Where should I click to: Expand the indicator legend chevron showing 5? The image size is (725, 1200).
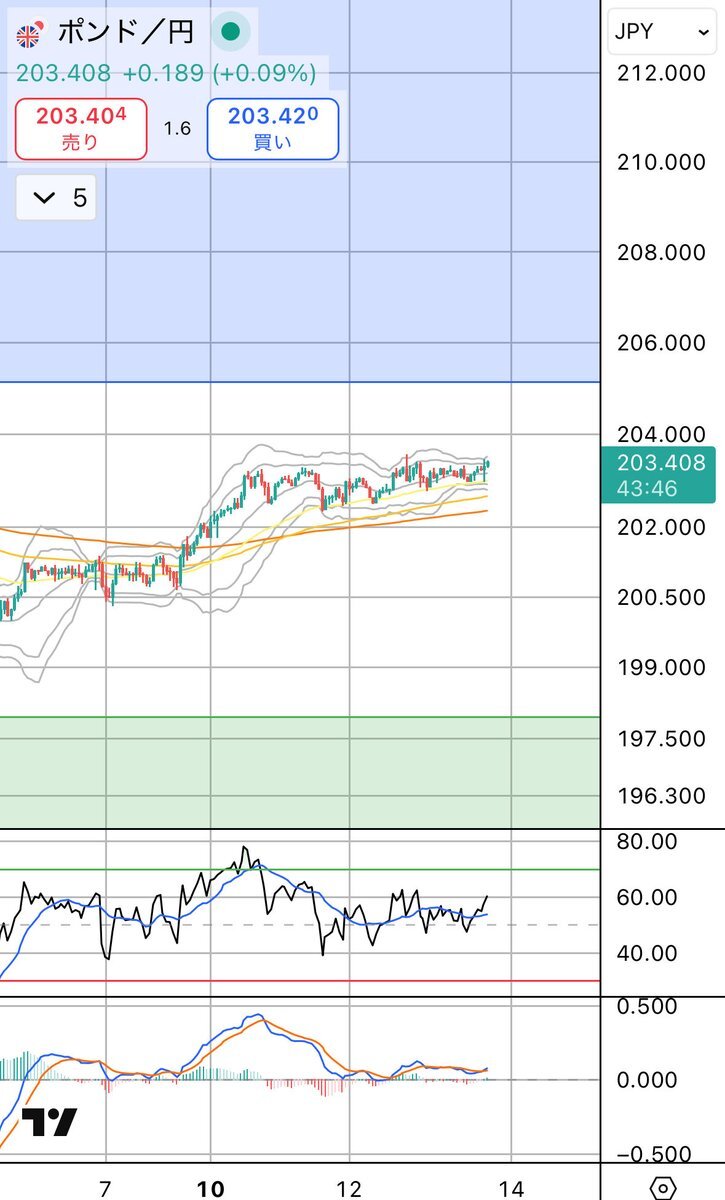(x=57, y=198)
